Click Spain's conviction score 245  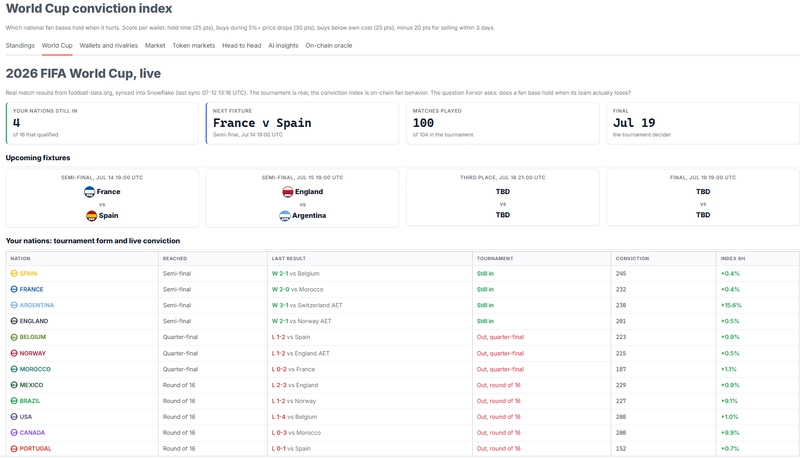click(x=620, y=273)
